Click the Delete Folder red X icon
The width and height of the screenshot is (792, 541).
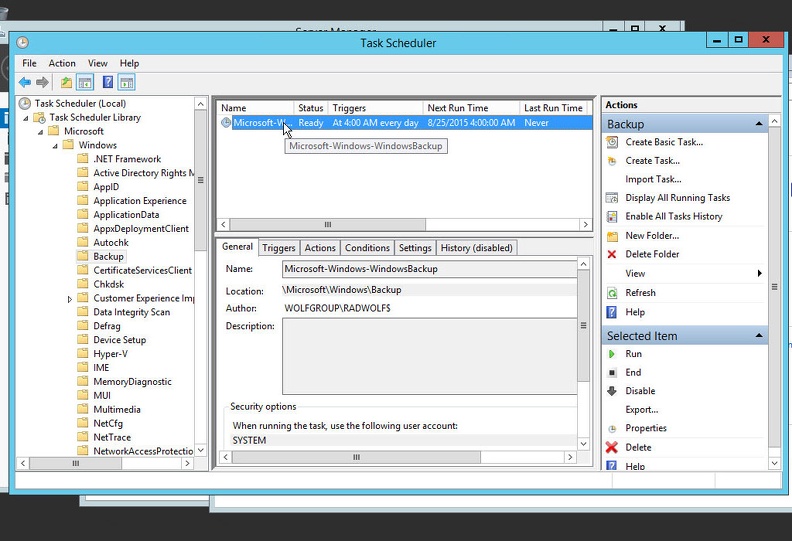[x=612, y=254]
